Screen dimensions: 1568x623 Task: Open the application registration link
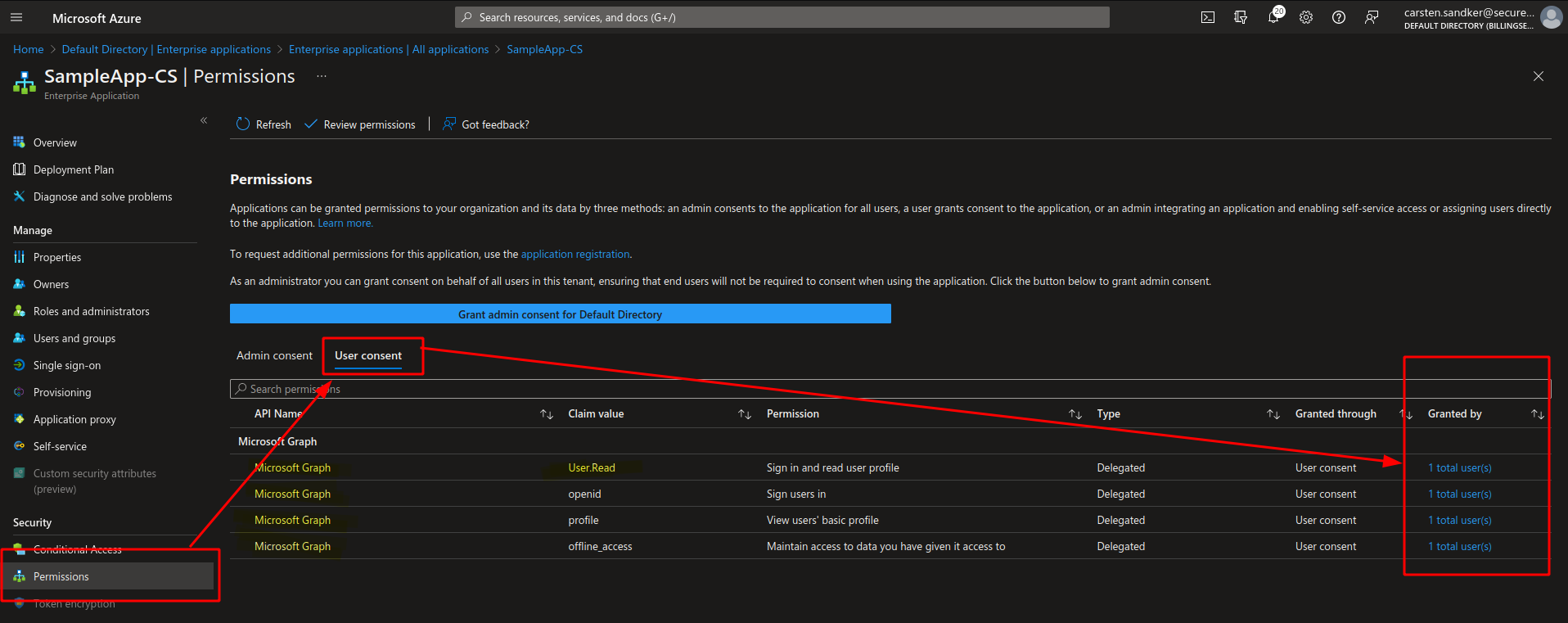pyautogui.click(x=575, y=254)
